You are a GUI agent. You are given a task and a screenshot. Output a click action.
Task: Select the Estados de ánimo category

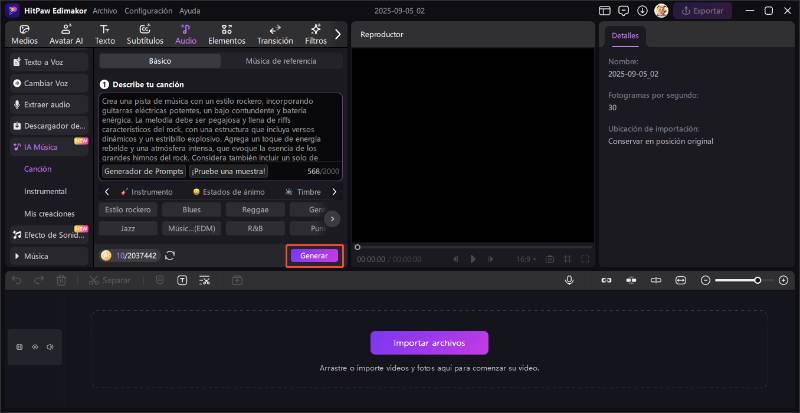[x=229, y=192]
